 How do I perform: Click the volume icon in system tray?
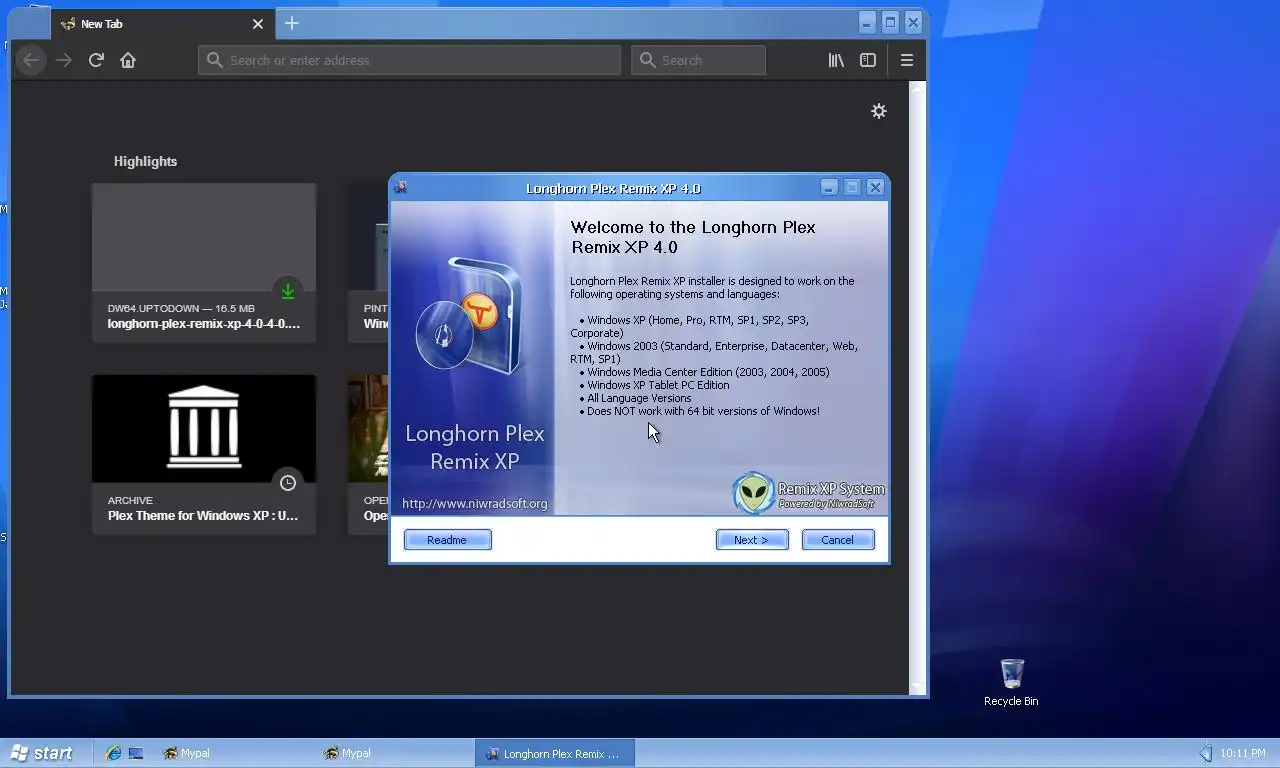click(1206, 753)
